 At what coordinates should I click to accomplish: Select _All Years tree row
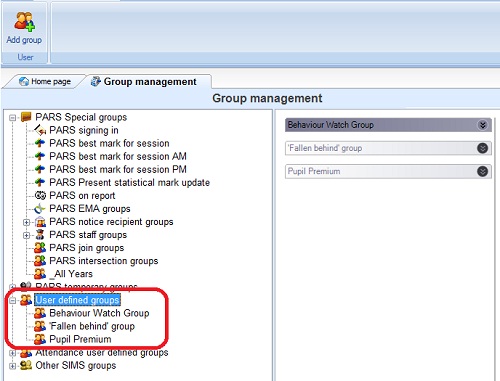tap(71, 274)
